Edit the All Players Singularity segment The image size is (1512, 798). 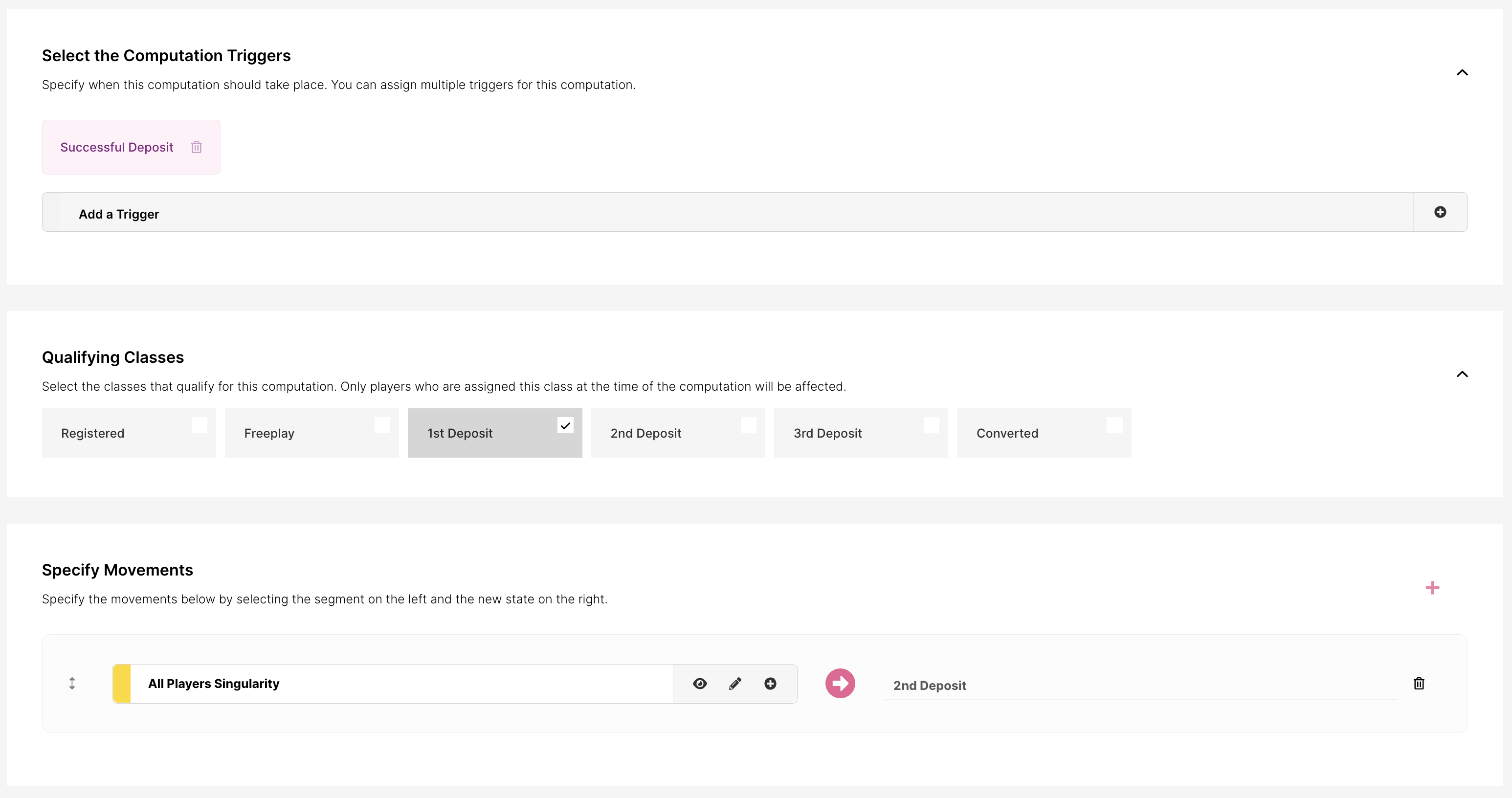735,684
